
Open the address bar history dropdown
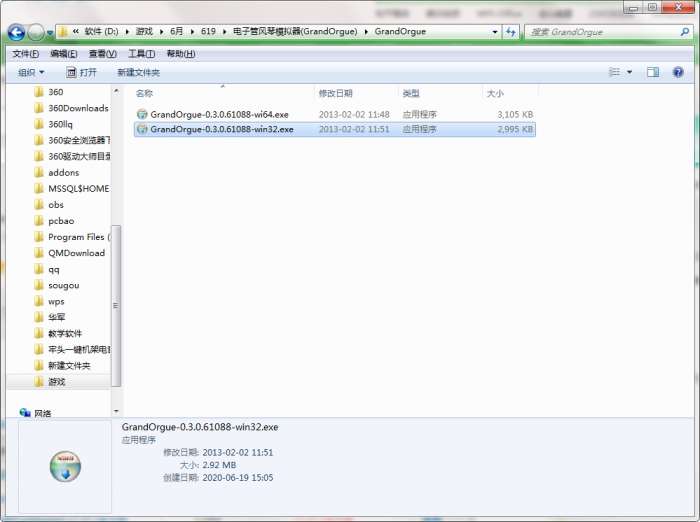pyautogui.click(x=495, y=32)
